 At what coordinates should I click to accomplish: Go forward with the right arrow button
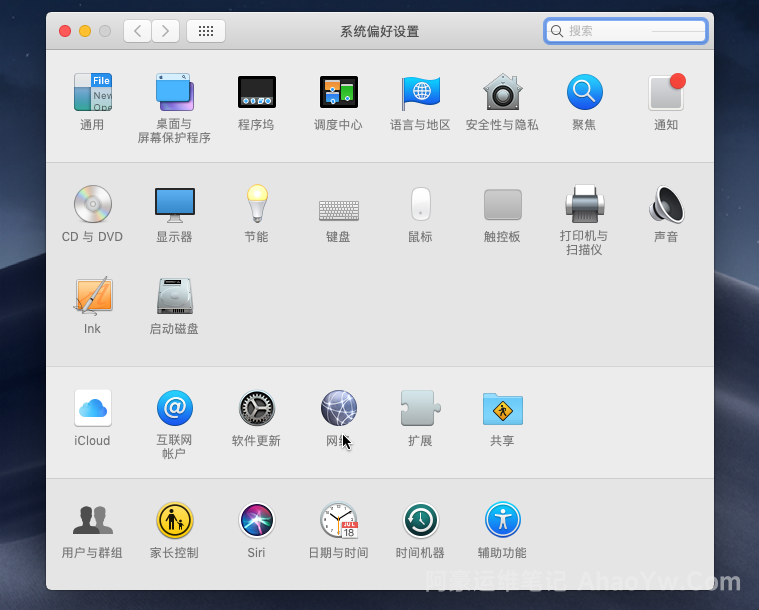point(166,31)
